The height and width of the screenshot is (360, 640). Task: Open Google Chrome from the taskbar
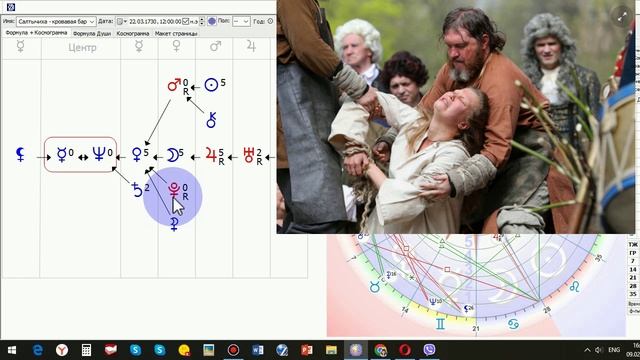[380, 350]
